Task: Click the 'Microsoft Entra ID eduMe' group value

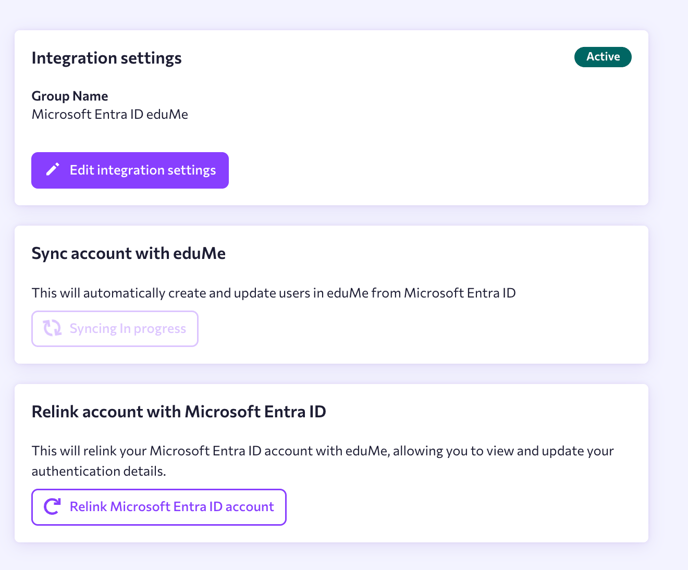Action: [x=110, y=114]
